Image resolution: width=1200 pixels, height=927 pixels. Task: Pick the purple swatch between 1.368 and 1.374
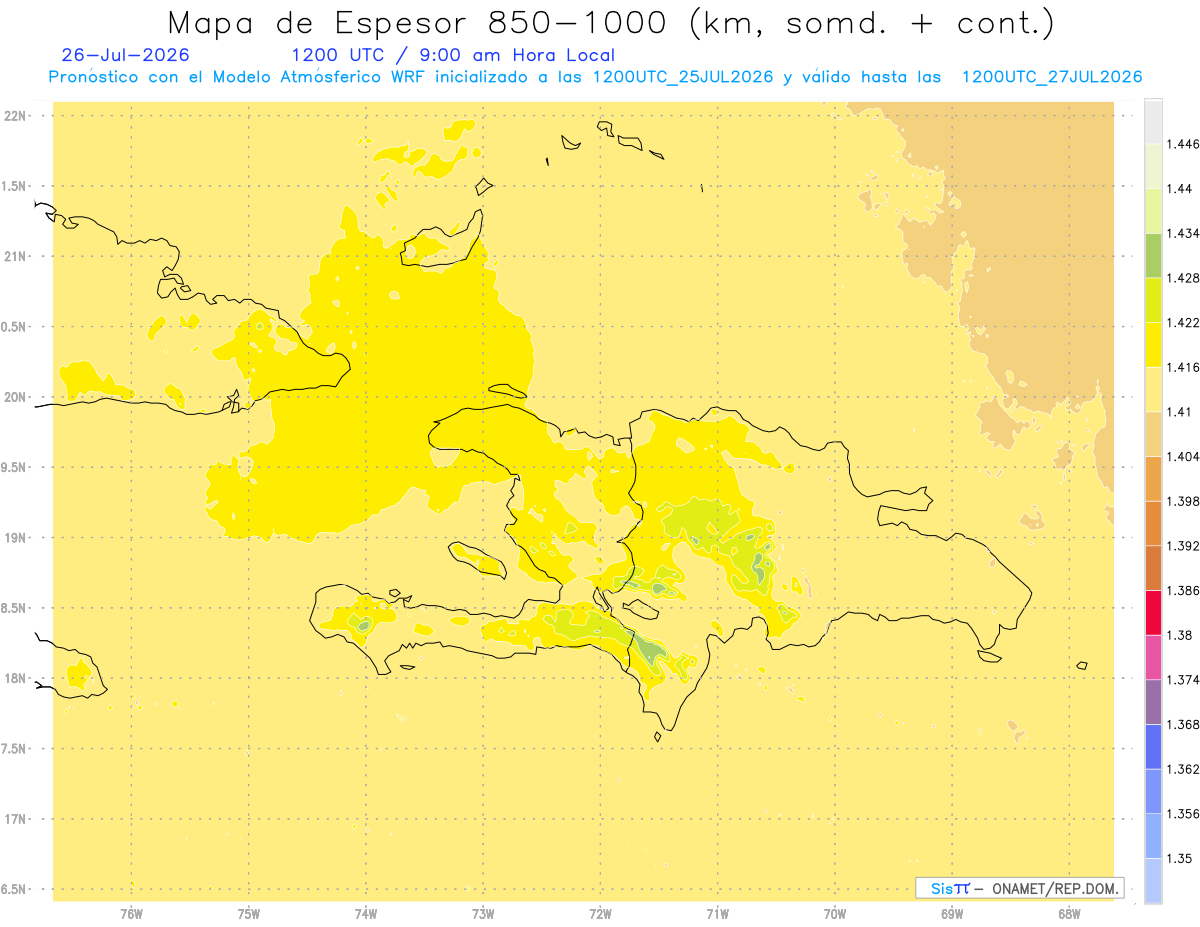point(1153,702)
